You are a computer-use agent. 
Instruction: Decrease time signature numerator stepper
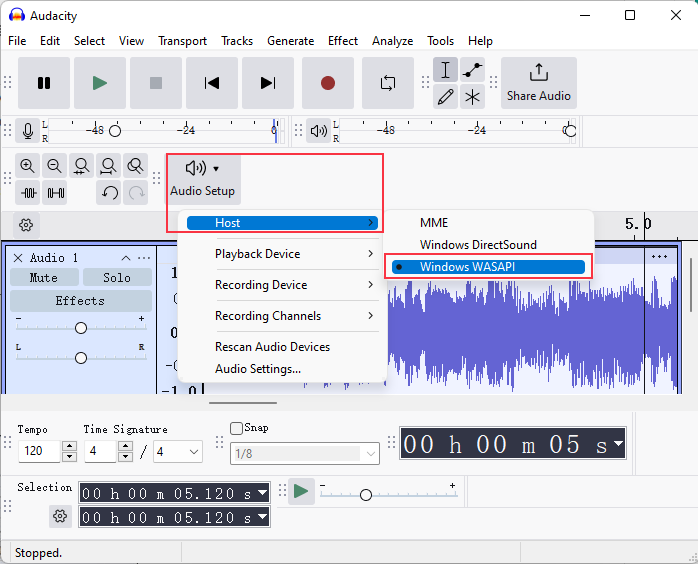(126, 457)
